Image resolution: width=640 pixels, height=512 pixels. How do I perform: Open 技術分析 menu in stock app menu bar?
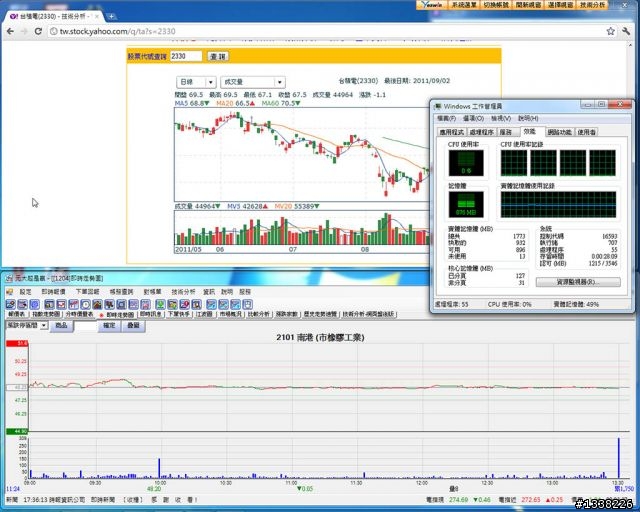click(183, 292)
